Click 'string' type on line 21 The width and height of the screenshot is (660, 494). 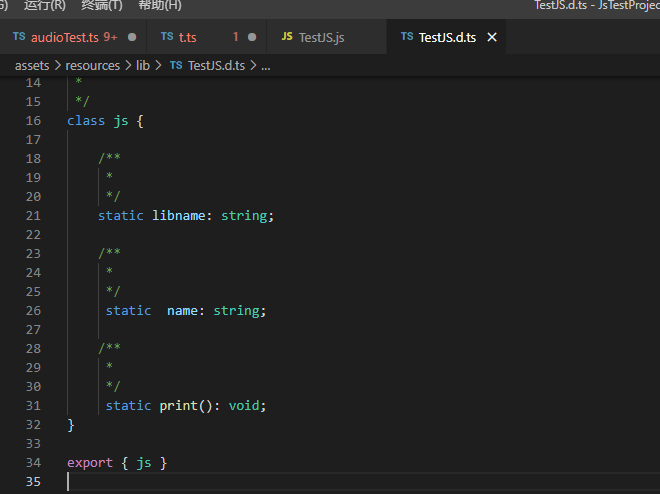point(244,216)
